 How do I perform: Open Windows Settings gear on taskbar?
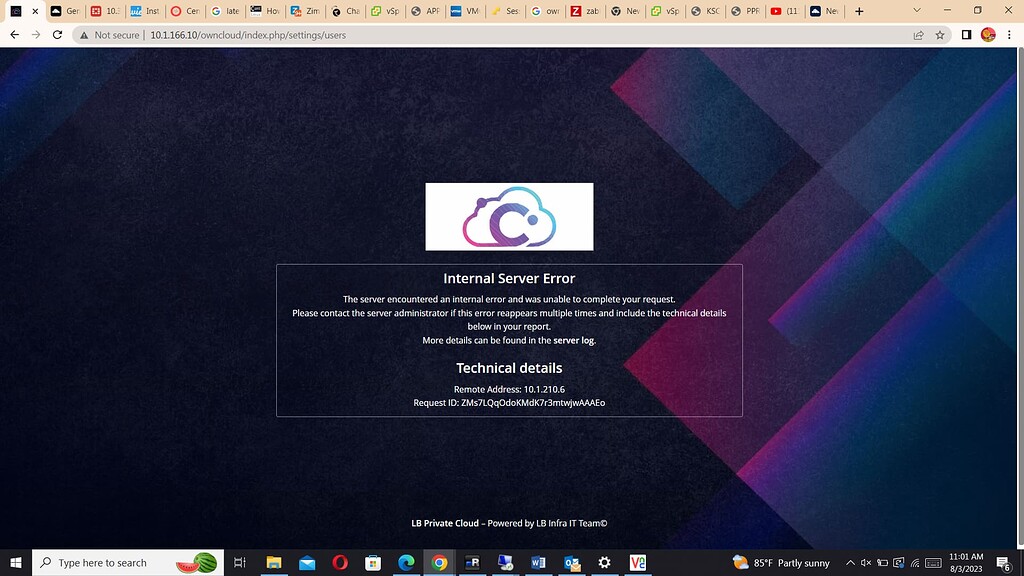[x=605, y=562]
